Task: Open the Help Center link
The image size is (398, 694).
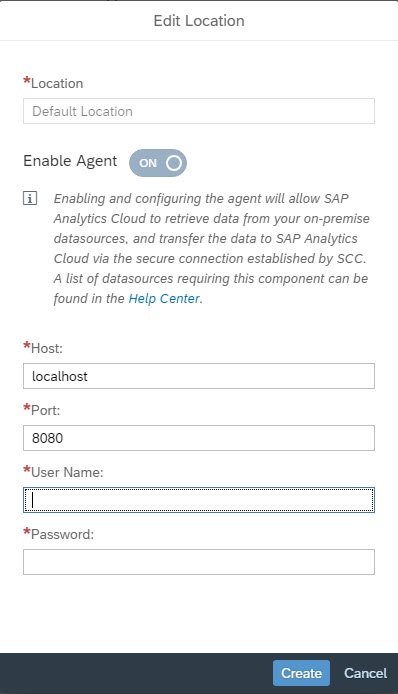Action: click(164, 299)
